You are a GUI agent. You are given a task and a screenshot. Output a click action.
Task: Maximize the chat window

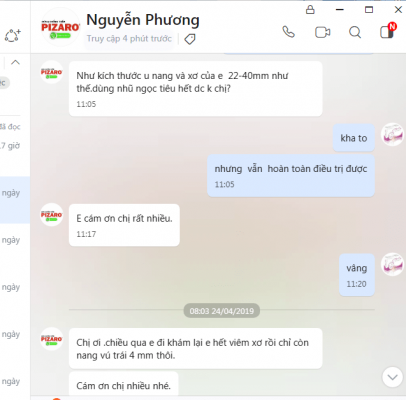pos(369,10)
